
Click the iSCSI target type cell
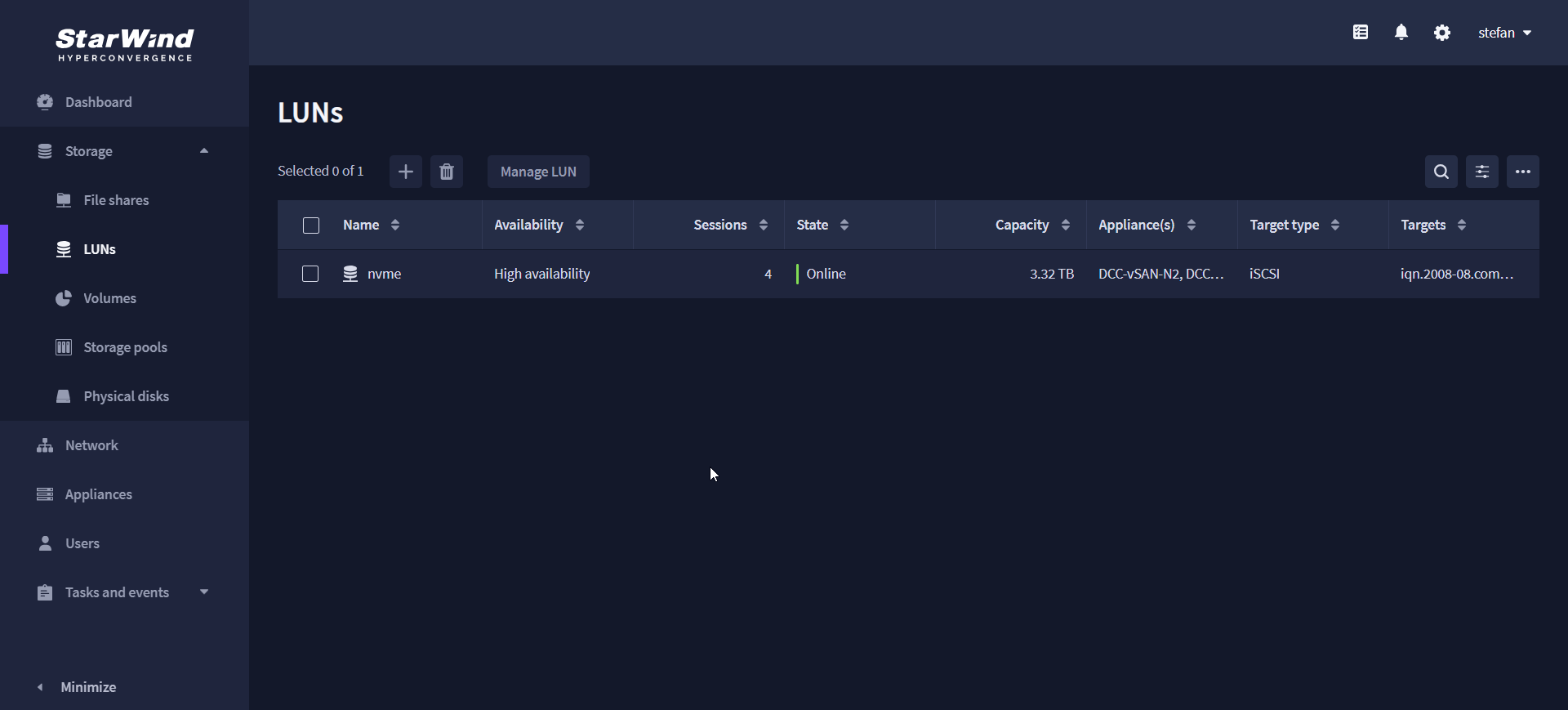pyautogui.click(x=1264, y=274)
